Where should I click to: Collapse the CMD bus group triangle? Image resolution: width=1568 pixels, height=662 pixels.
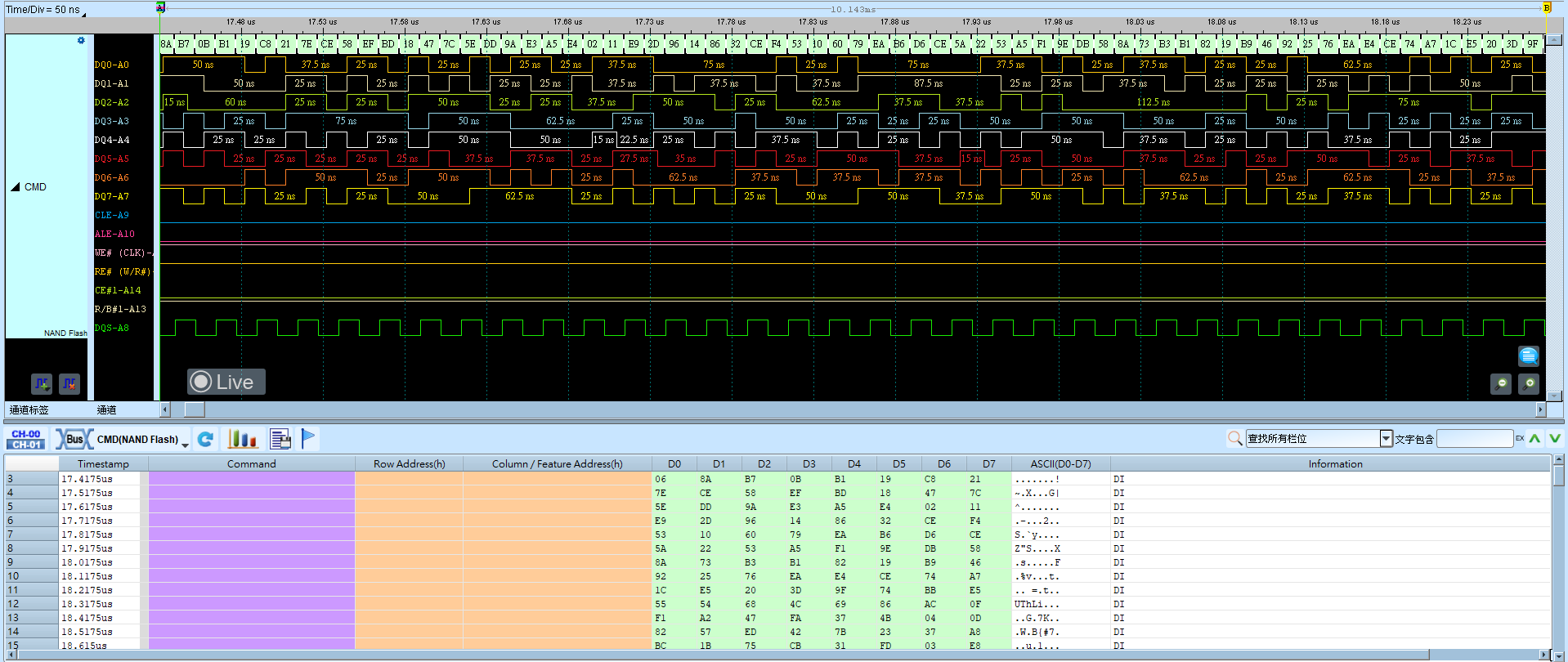[x=15, y=187]
